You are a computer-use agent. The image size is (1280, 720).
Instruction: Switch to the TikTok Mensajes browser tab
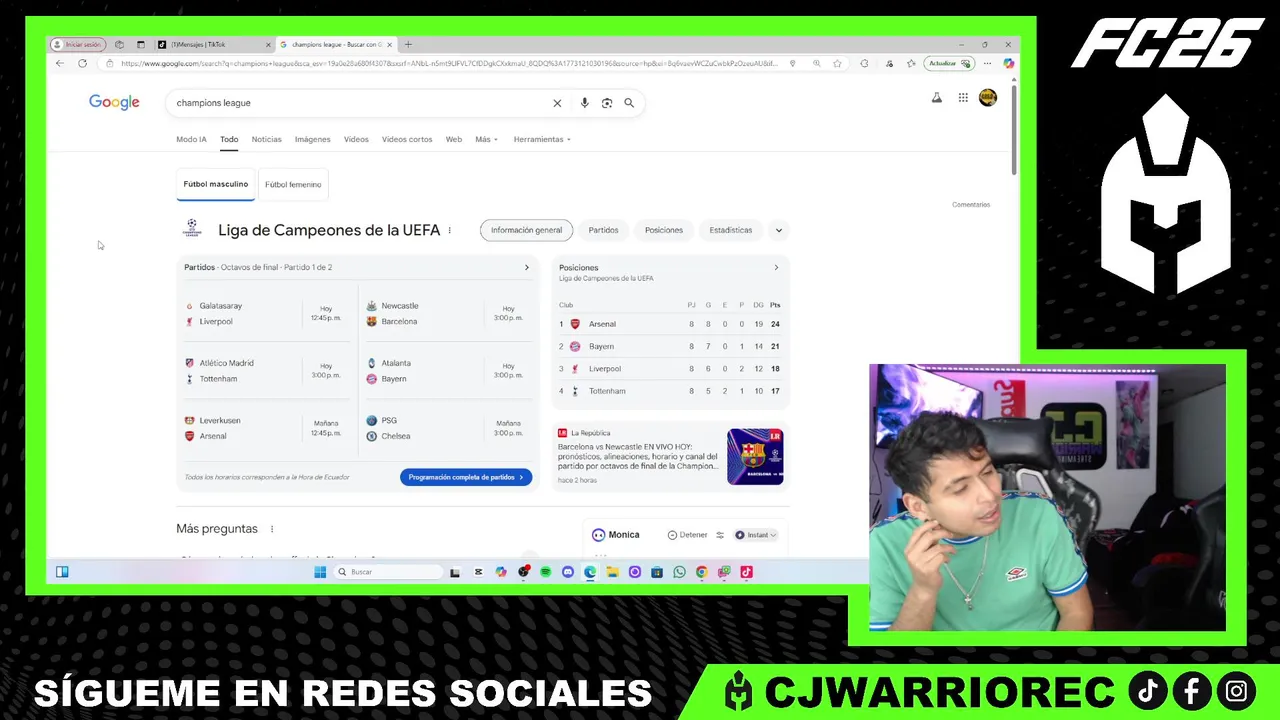pos(213,44)
